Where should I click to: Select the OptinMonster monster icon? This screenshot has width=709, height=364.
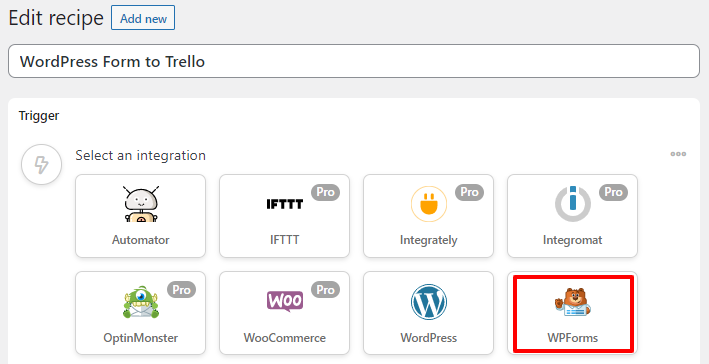[x=141, y=302]
